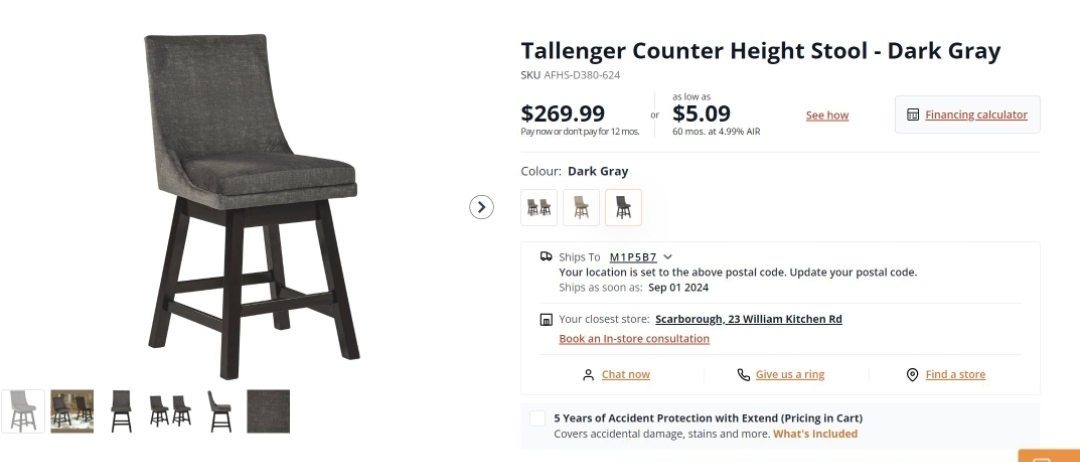This screenshot has height=462, width=1080.
Task: Open the Scarborough, 23 William Kitchen Rd store link
Action: coord(748,320)
